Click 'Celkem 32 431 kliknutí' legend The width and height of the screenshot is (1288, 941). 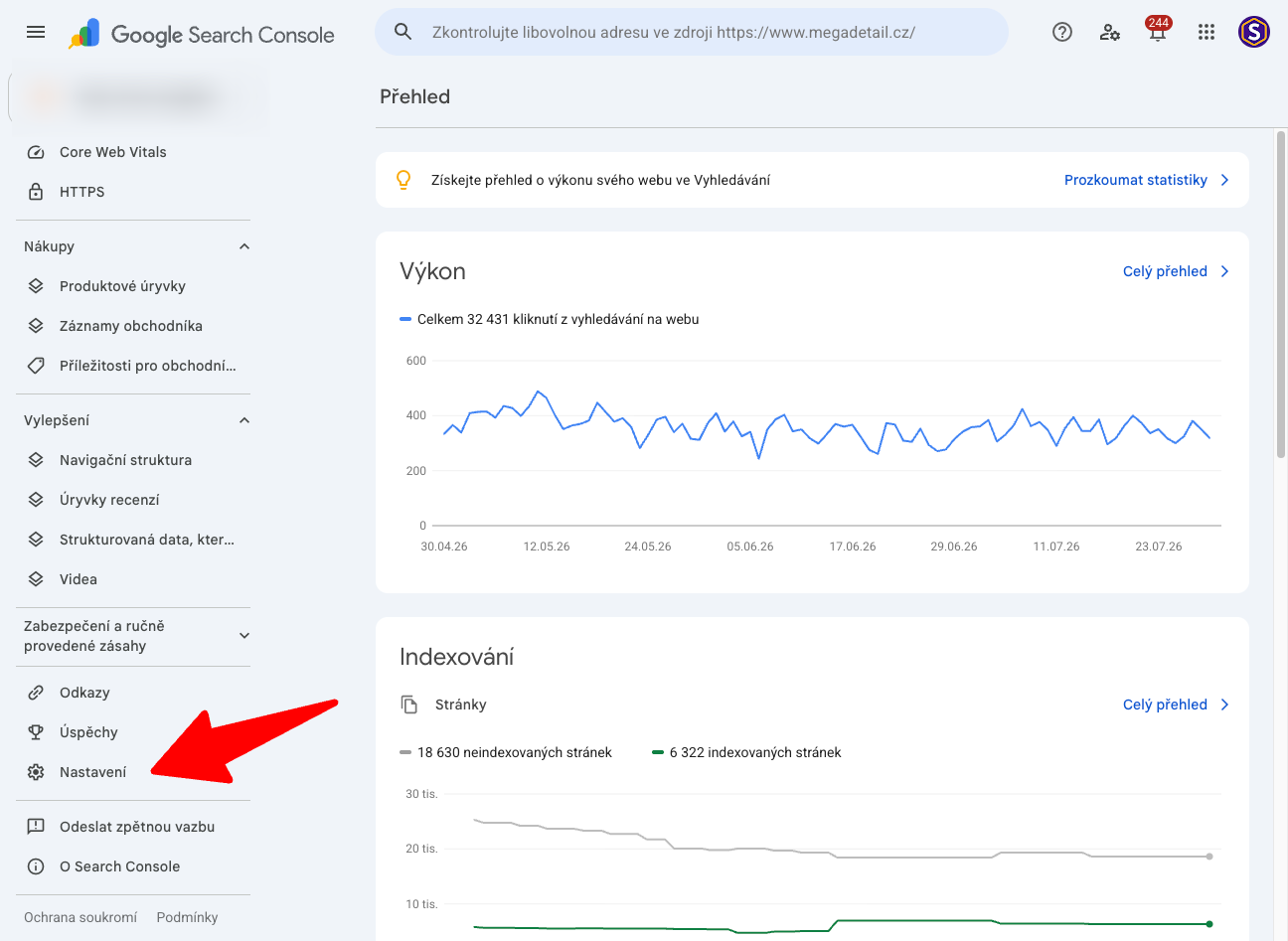pyautogui.click(x=550, y=319)
